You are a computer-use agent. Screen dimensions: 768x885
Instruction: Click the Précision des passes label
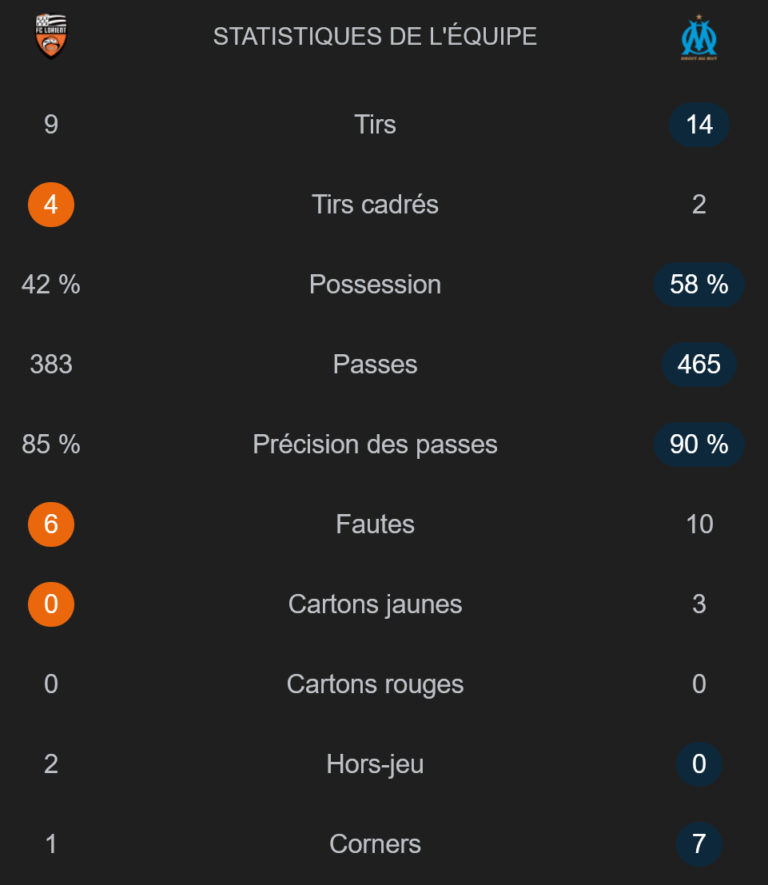point(375,444)
